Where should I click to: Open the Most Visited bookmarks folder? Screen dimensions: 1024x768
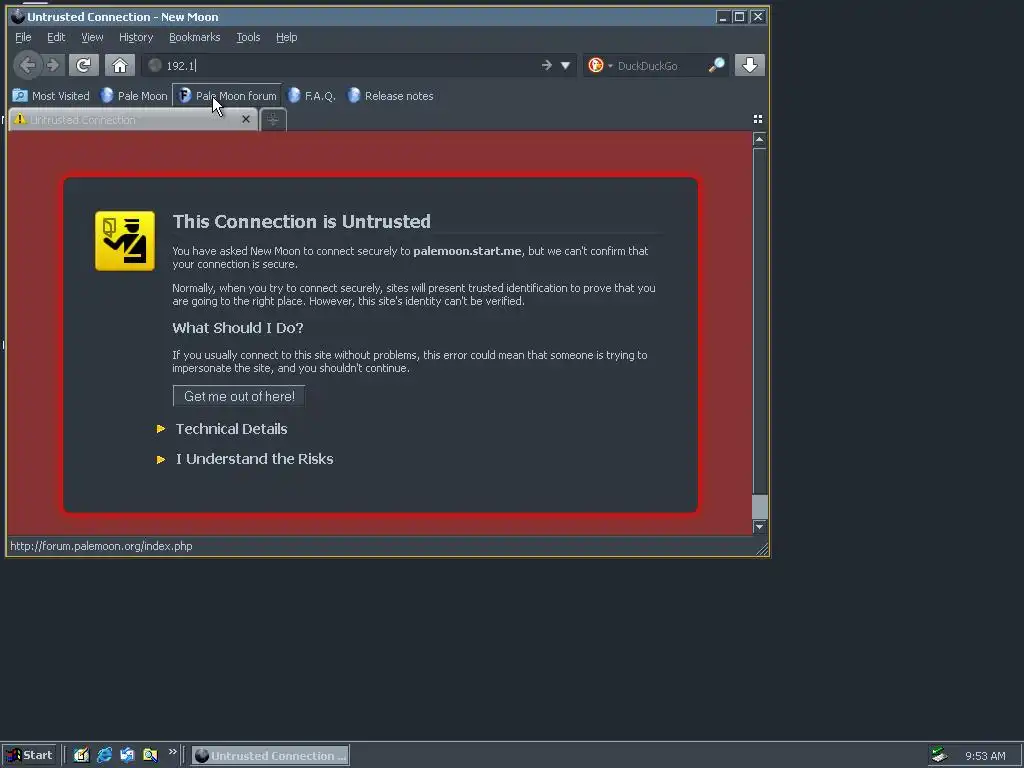(x=51, y=96)
